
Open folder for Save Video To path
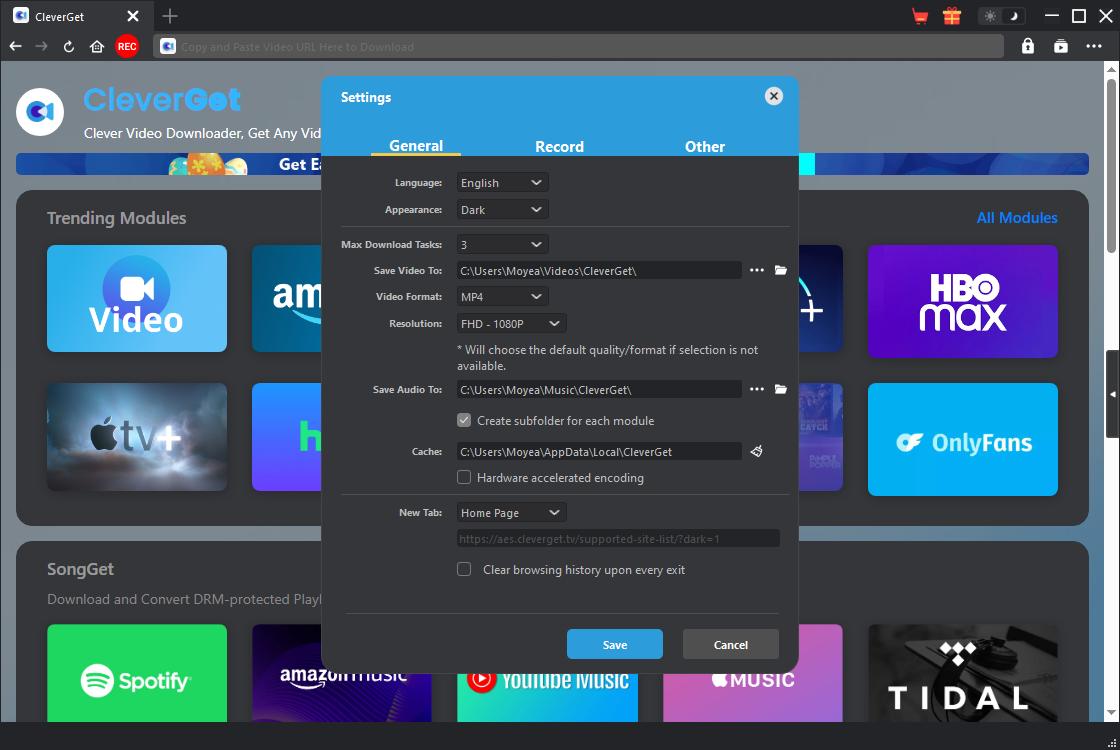[x=781, y=270]
